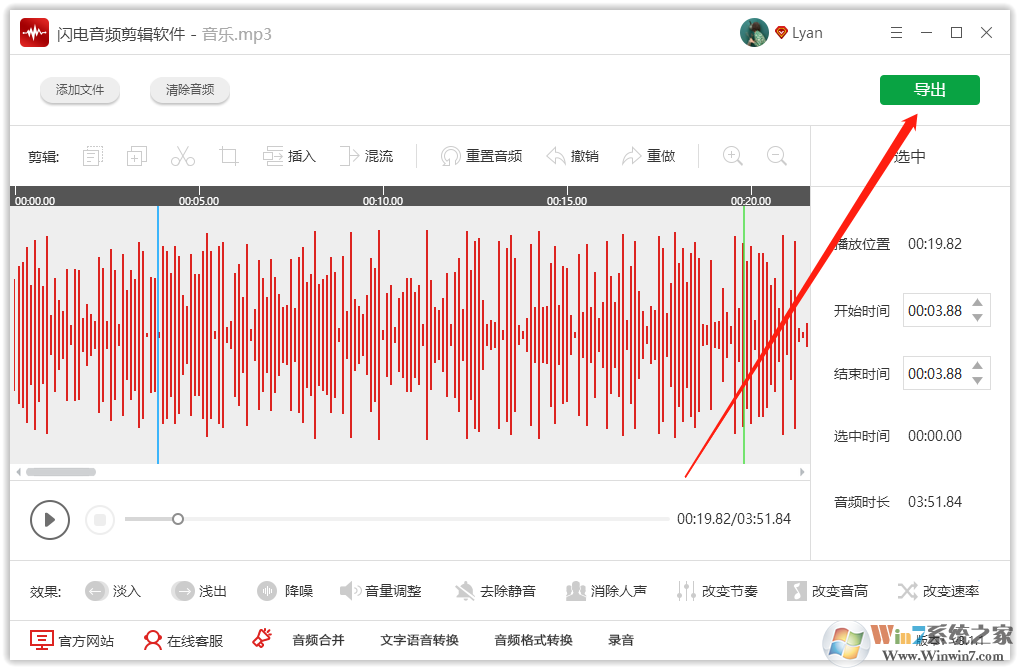Open the 插入 (insert) tool
This screenshot has width=1020, height=670.
[x=289, y=155]
